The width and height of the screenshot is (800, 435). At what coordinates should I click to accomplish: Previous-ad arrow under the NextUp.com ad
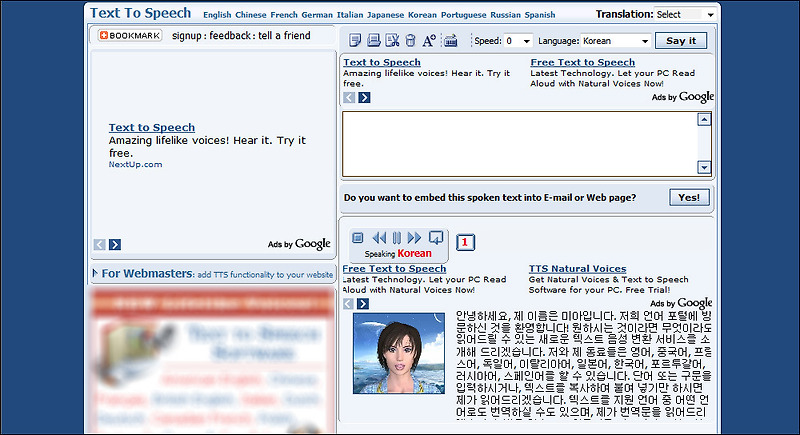(99, 245)
